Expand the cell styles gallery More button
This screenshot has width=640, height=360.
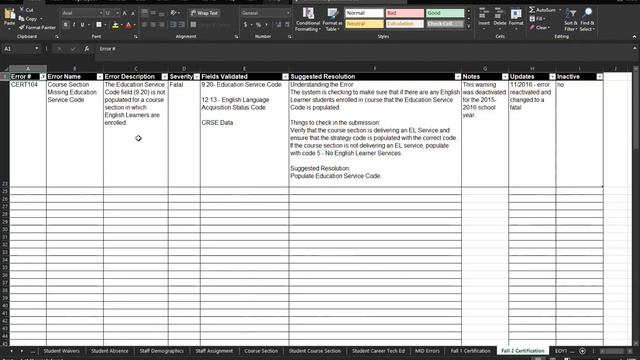coord(469,27)
